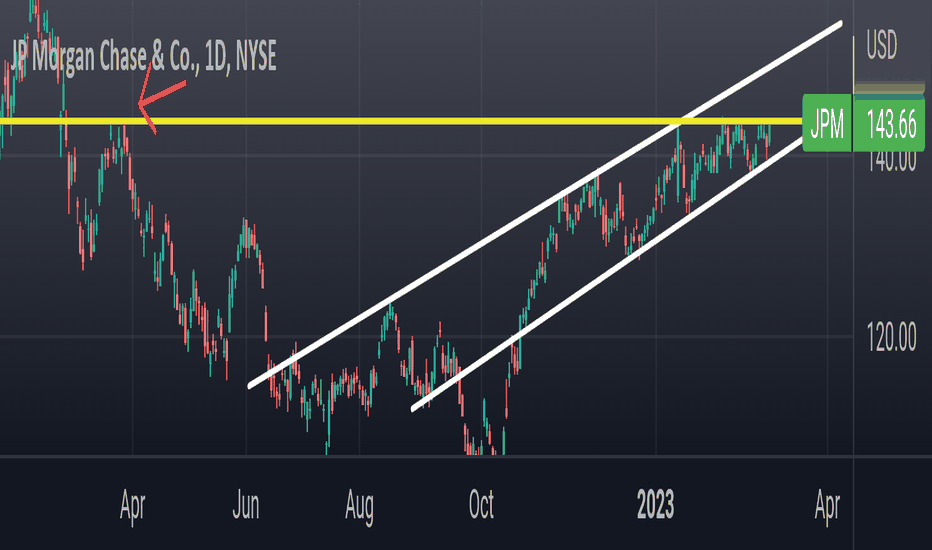Click the Apr label preceding Jun

pyautogui.click(x=132, y=507)
